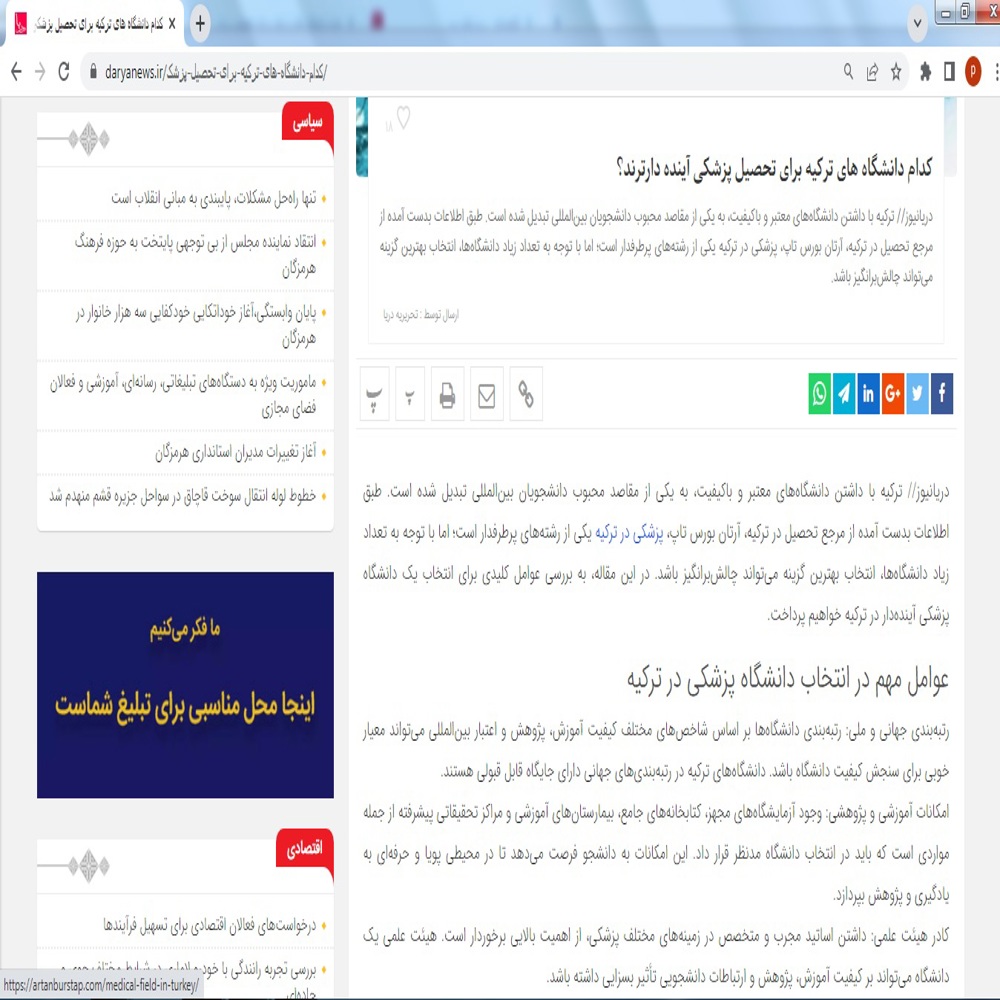Open the سیاسی section tab
This screenshot has width=1000, height=1000.
(x=307, y=123)
